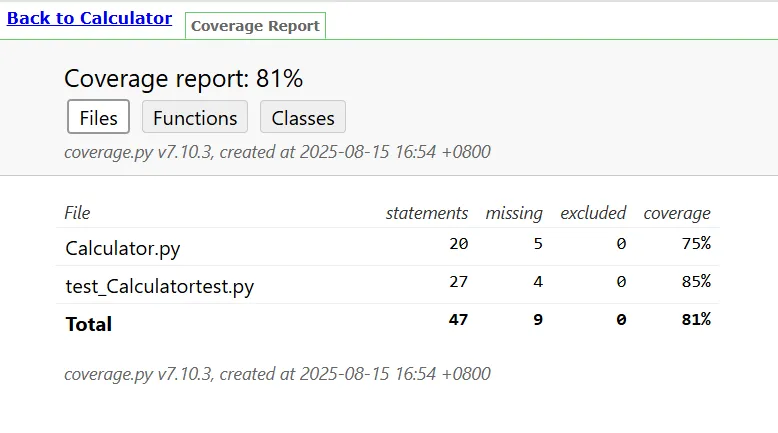Select the Coverage Report tab

[x=255, y=26]
